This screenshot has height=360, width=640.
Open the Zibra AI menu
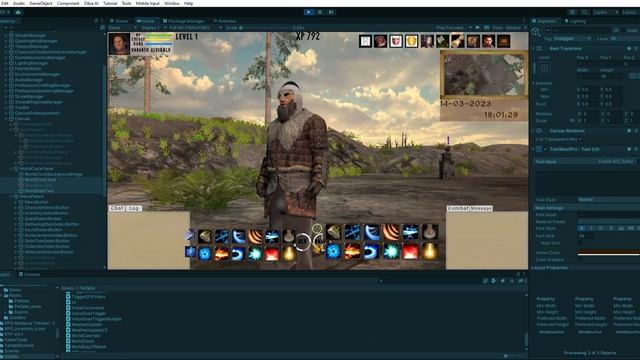click(x=91, y=3)
